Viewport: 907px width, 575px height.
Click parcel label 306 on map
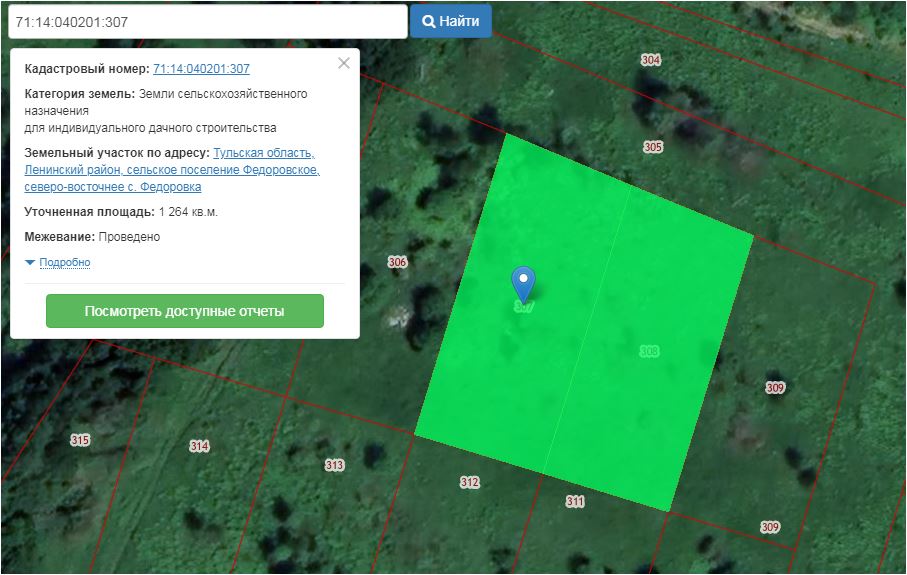[x=397, y=262]
